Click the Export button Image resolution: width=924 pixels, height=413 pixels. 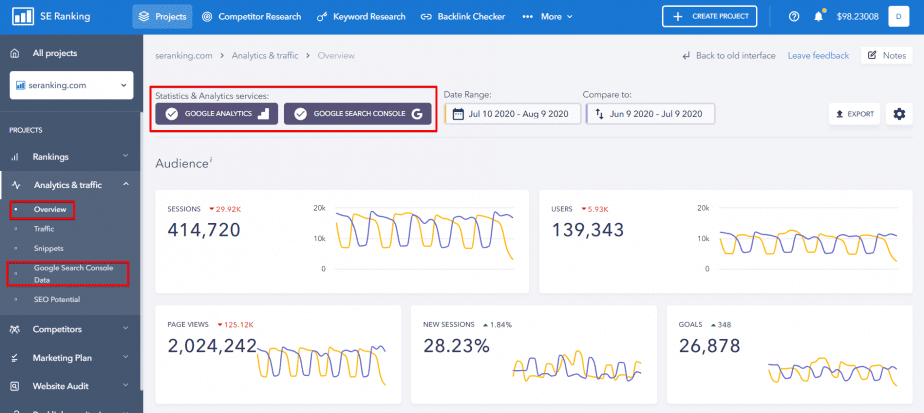pos(854,114)
